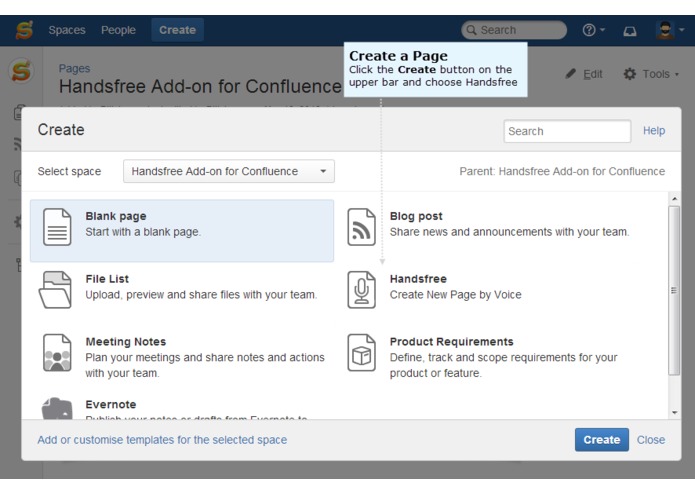Click the template list scroll down arrow
Image resolution: width=695 pixels, height=494 pixels.
coord(674,412)
